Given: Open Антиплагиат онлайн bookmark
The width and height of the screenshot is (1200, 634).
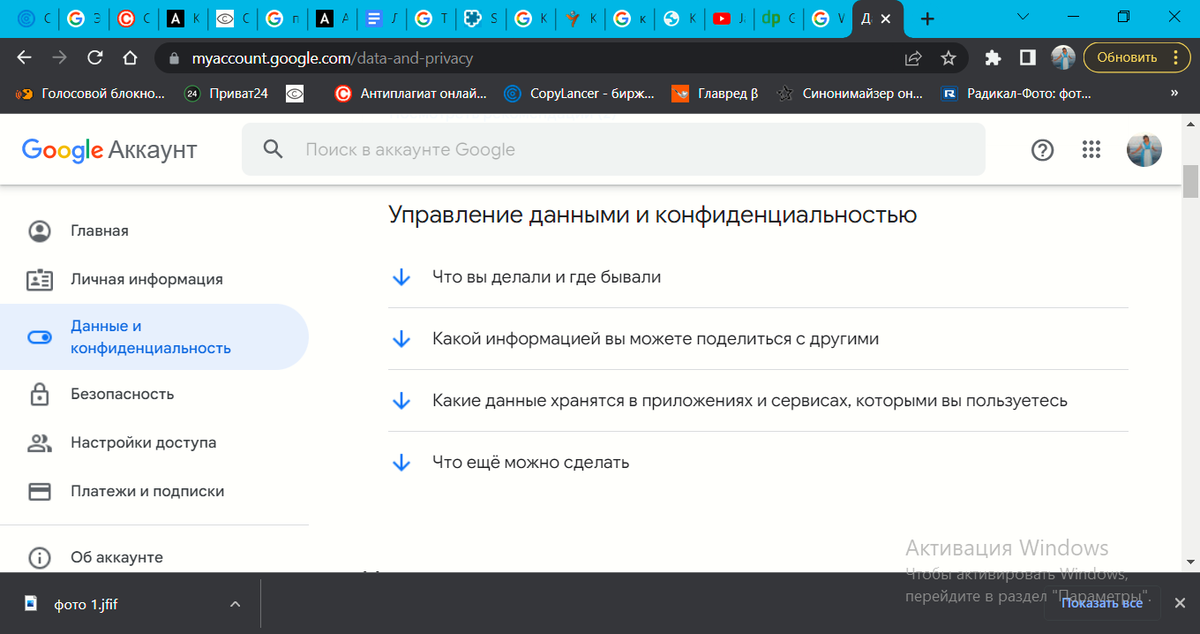Looking at the screenshot, I should click(411, 94).
